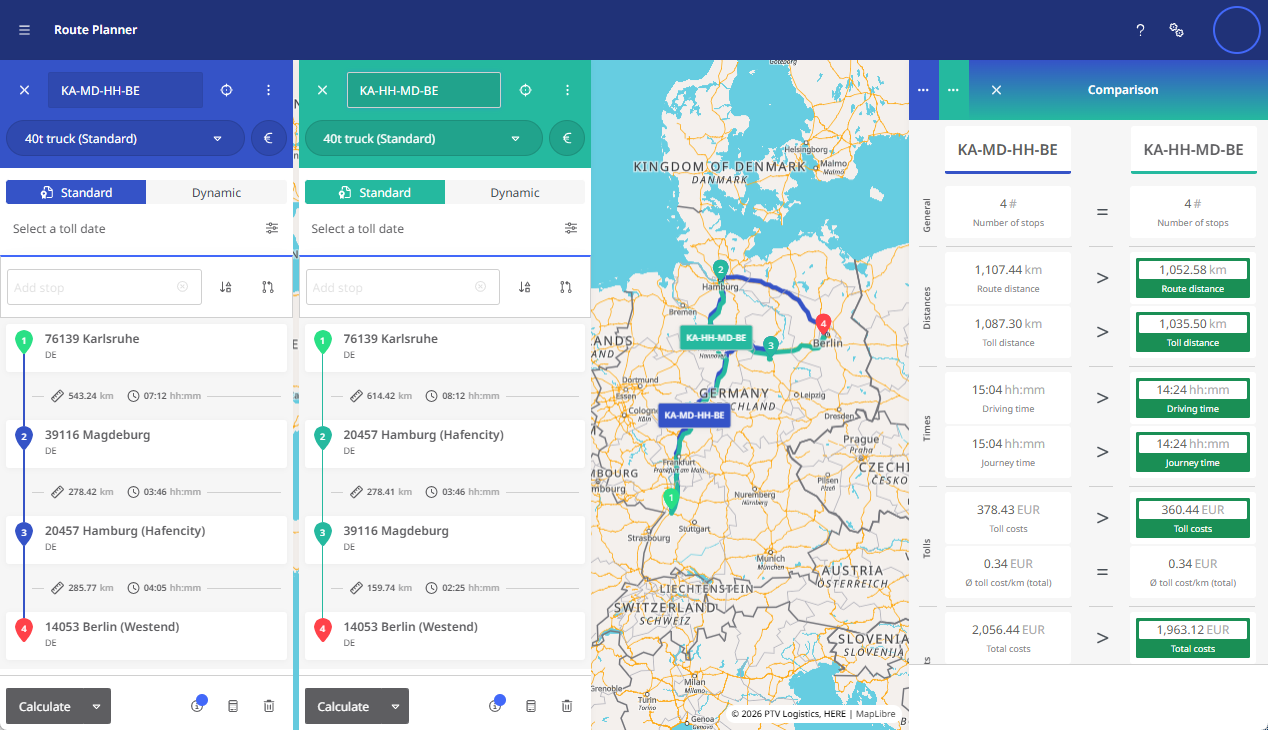Edit the KA-HH-MD-BE route name field

pyautogui.click(x=424, y=90)
